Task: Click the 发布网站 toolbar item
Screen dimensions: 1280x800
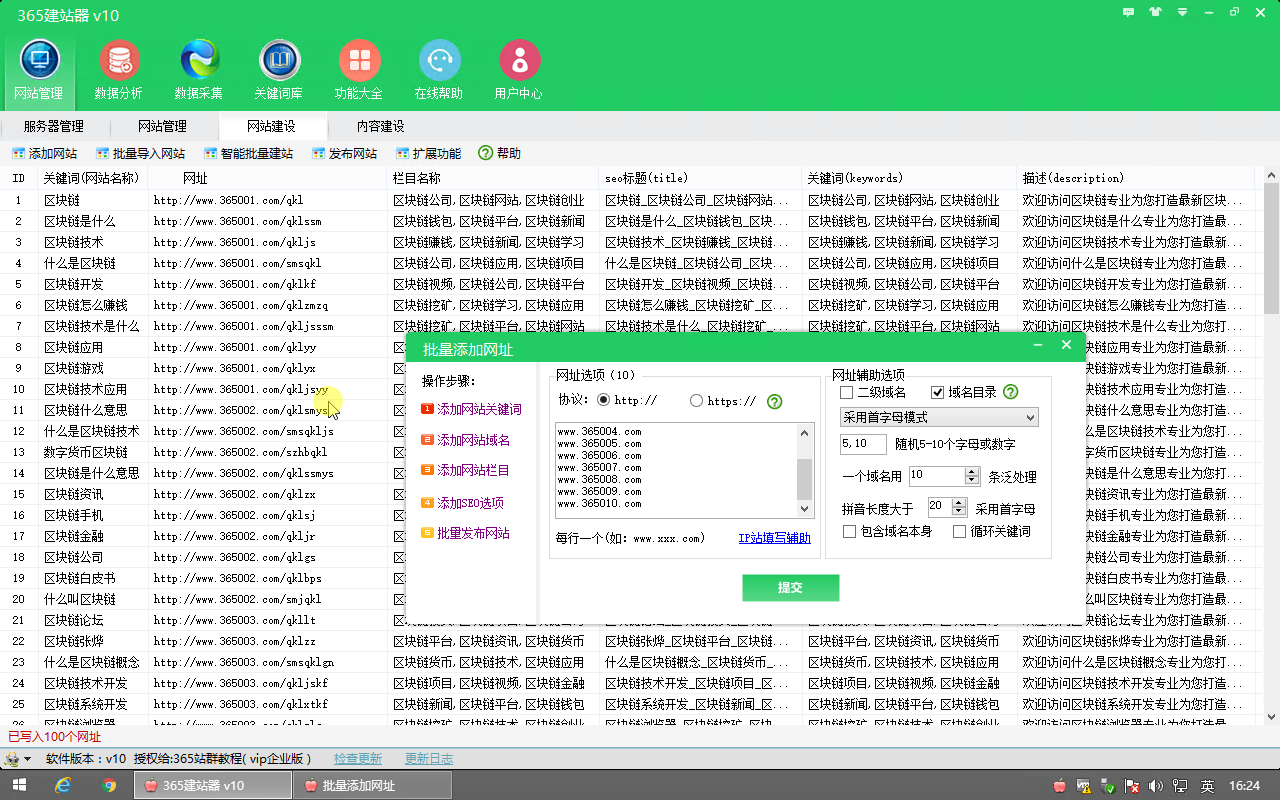Action: pyautogui.click(x=344, y=154)
